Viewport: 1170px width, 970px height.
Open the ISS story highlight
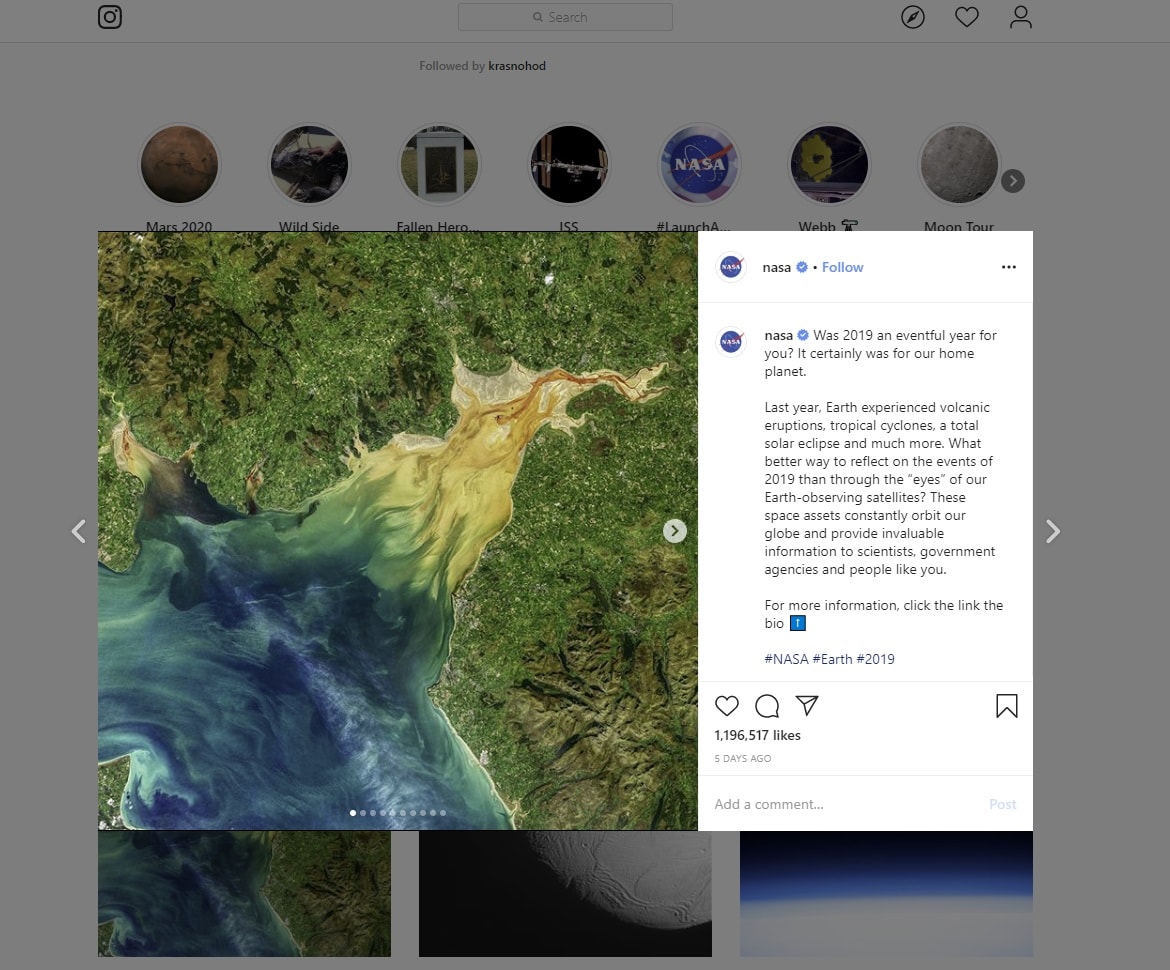pos(569,165)
